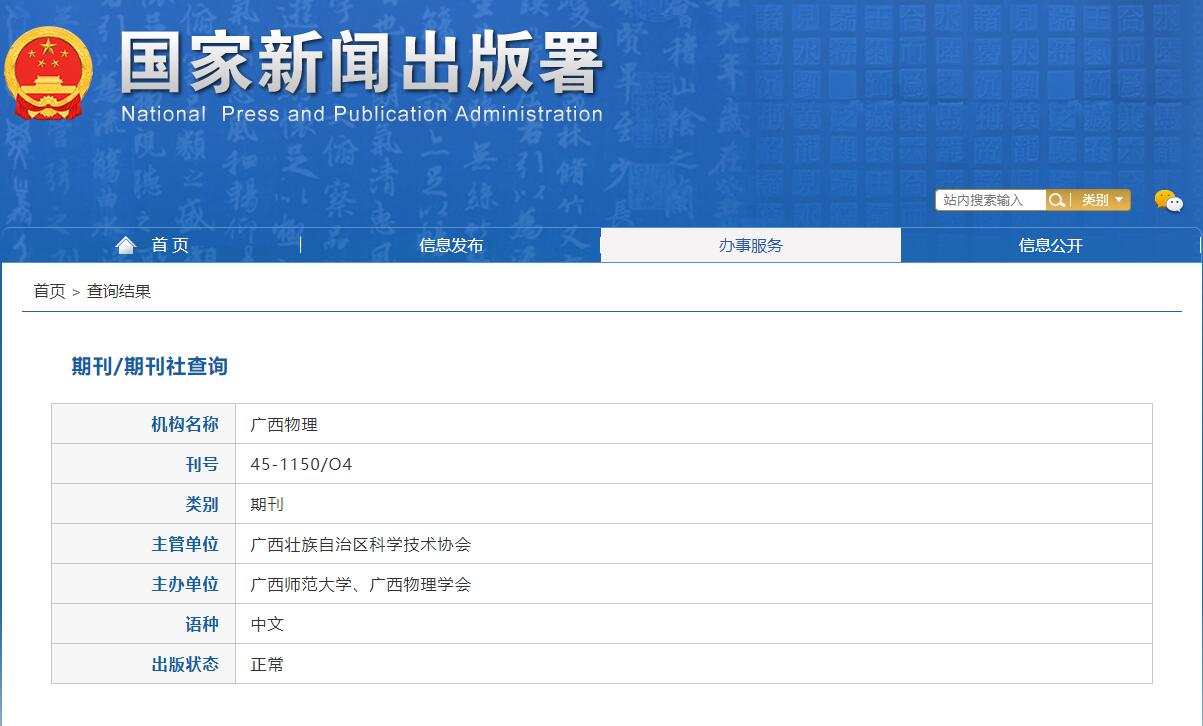The width and height of the screenshot is (1203, 726).
Task: Open the WeChat sharing icon
Action: click(1172, 200)
